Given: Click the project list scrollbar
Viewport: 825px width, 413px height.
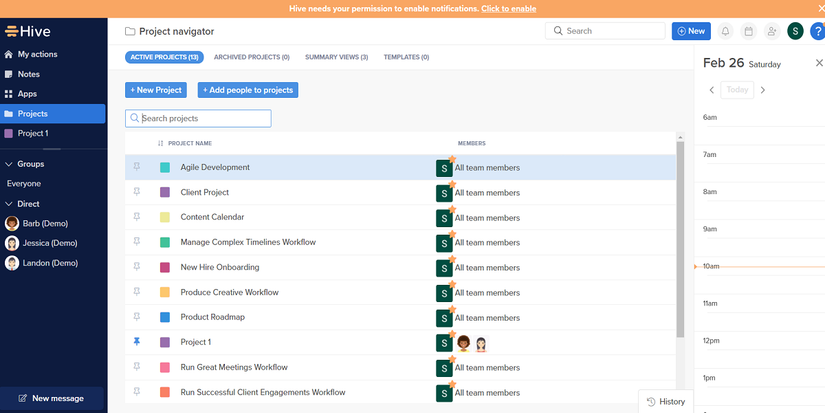Looking at the screenshot, I should pos(680,239).
